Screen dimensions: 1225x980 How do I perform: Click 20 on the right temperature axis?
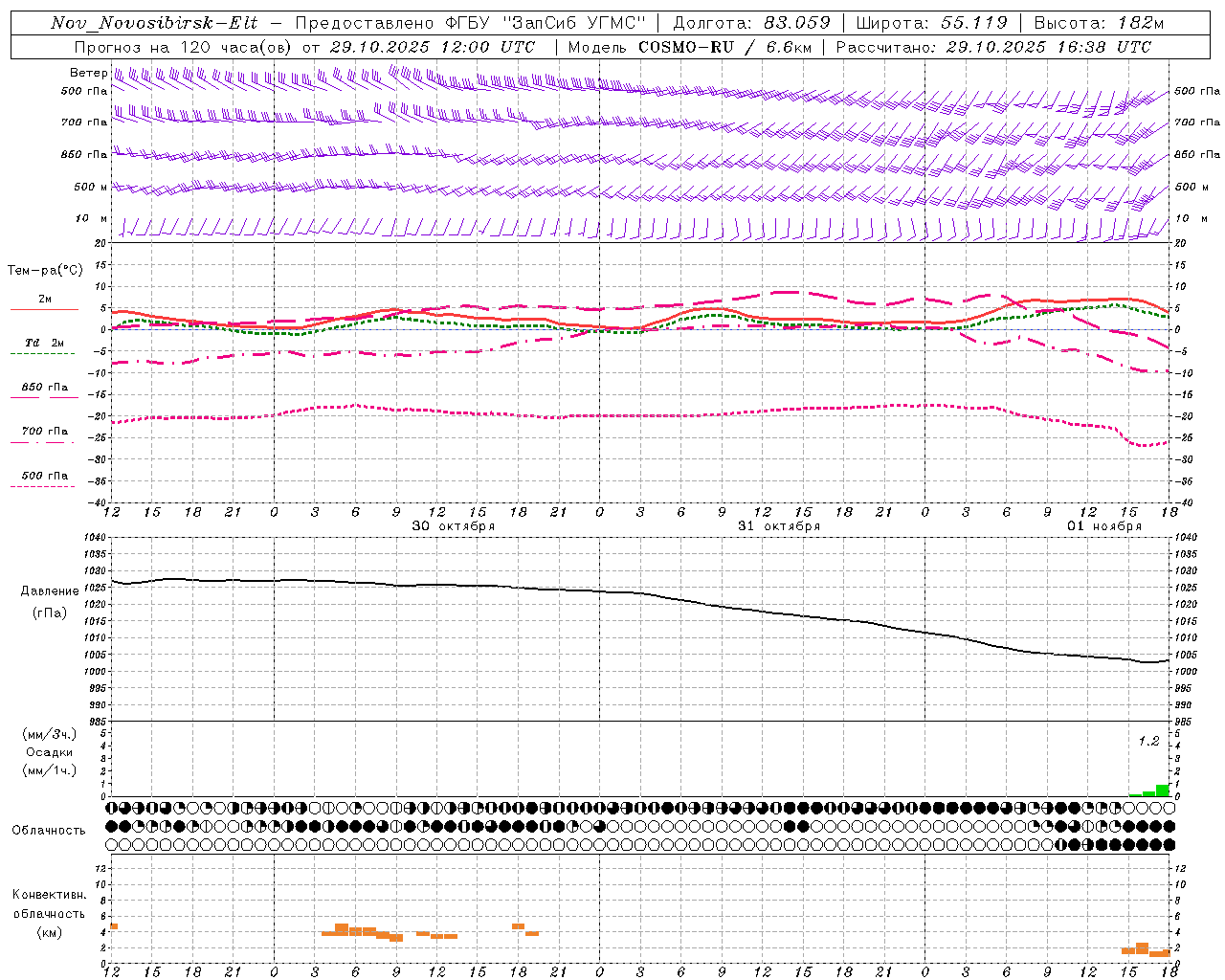pyautogui.click(x=1181, y=244)
